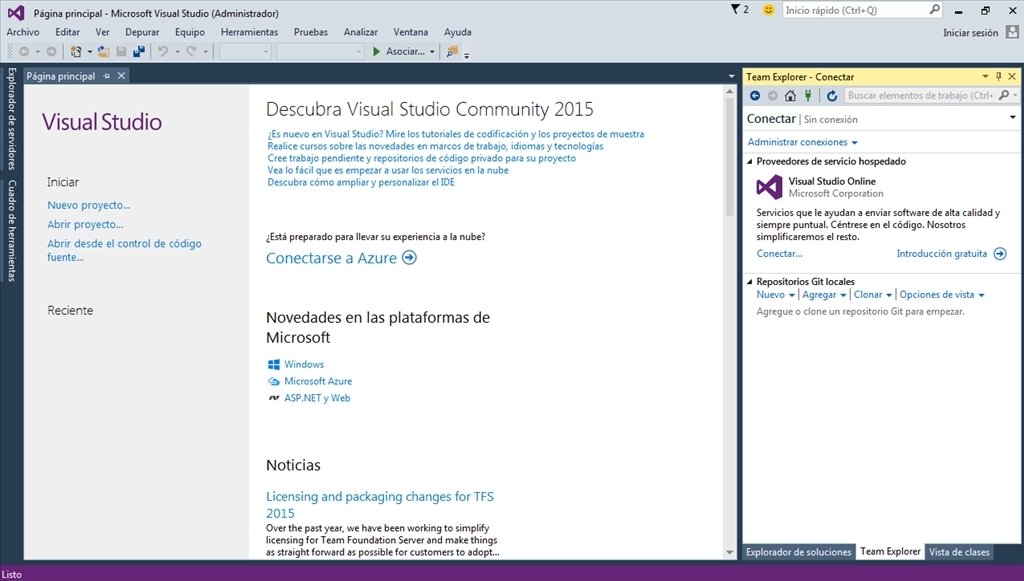Collapse Proveedores de servicio hospedado section
The height and width of the screenshot is (581, 1024).
click(x=750, y=161)
